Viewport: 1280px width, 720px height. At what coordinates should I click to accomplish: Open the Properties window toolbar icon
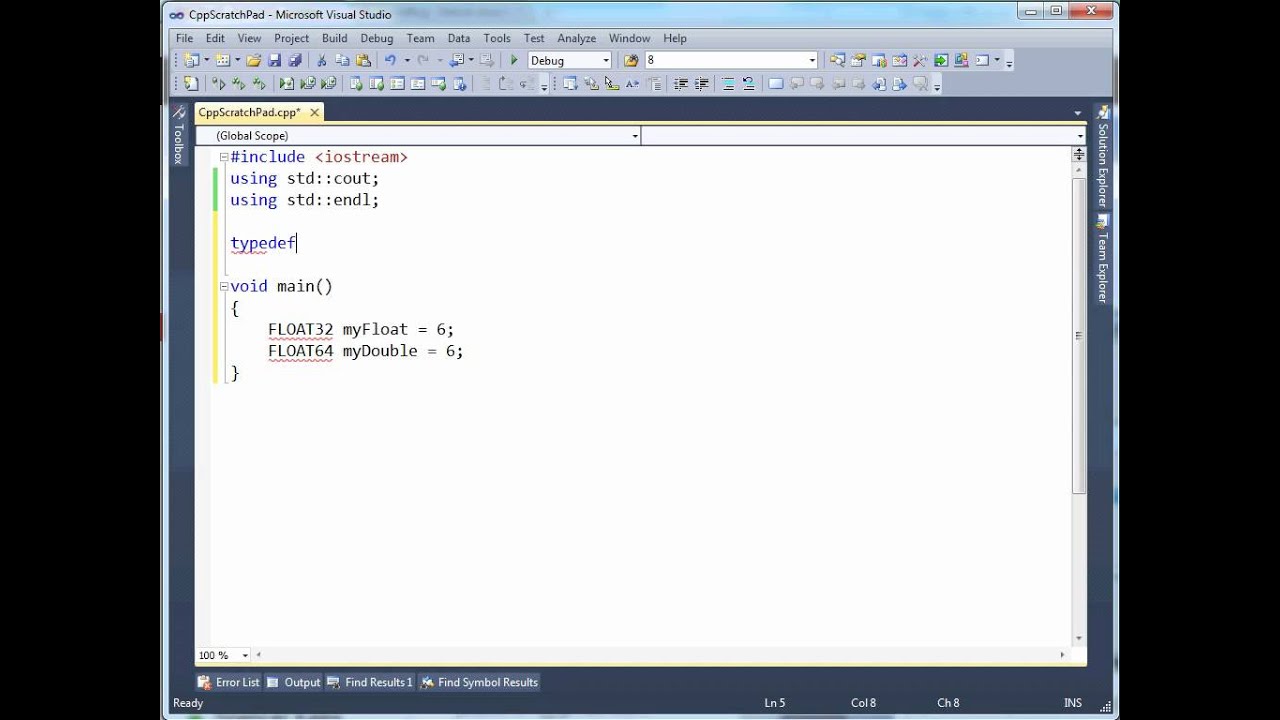tap(858, 61)
